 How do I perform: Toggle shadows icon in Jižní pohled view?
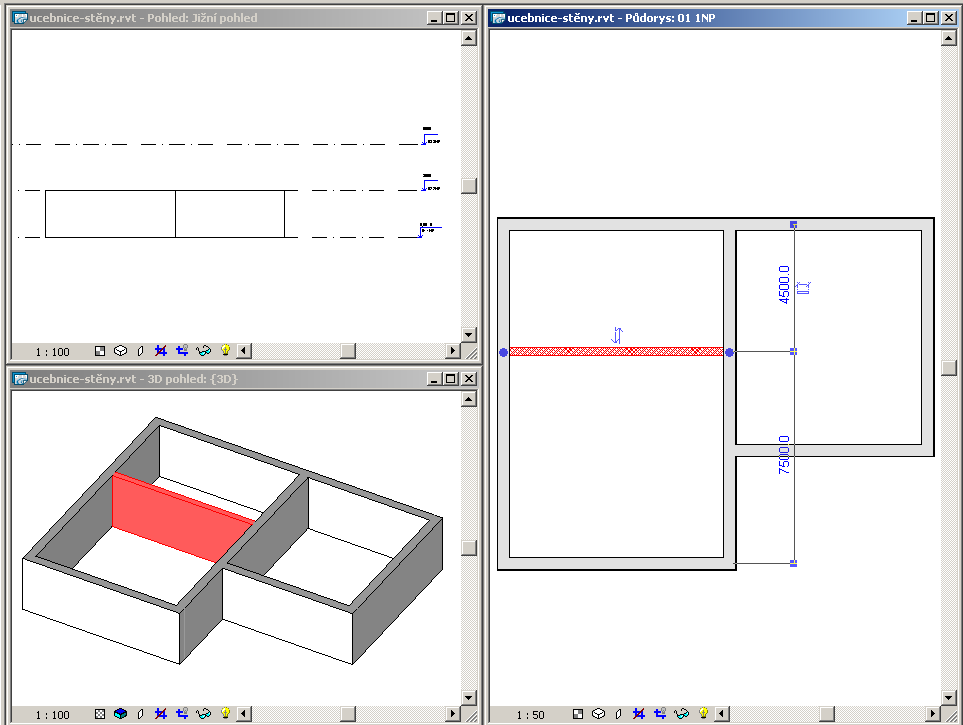pyautogui.click(x=140, y=351)
